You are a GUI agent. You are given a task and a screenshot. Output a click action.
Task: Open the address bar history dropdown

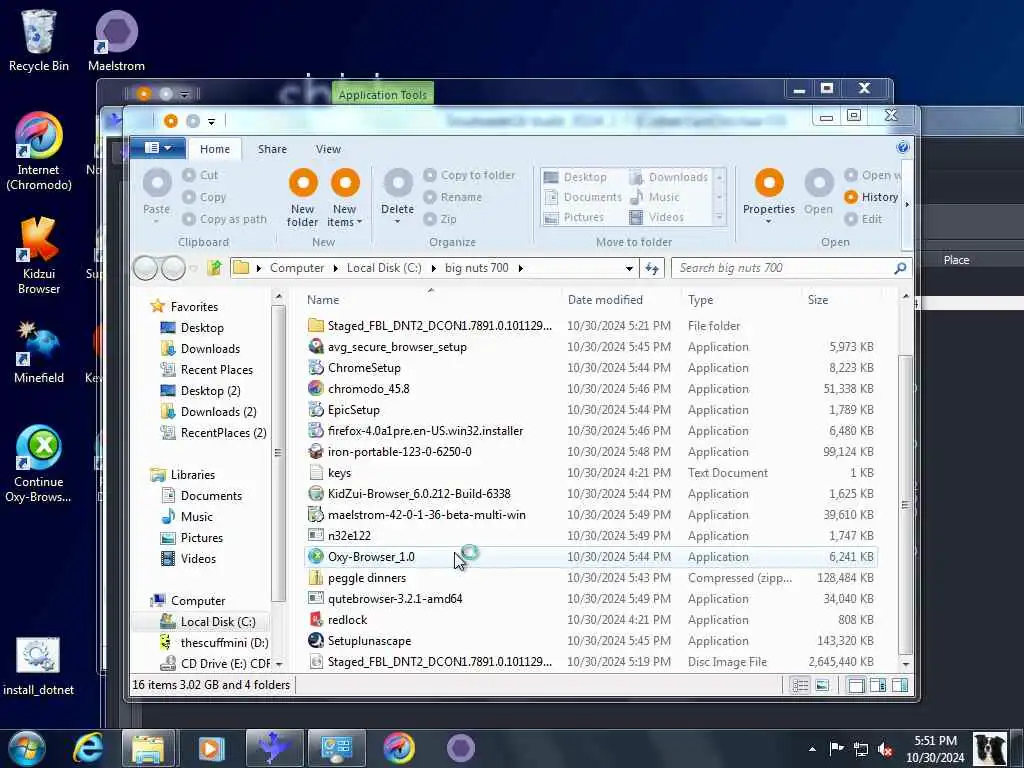(x=629, y=268)
